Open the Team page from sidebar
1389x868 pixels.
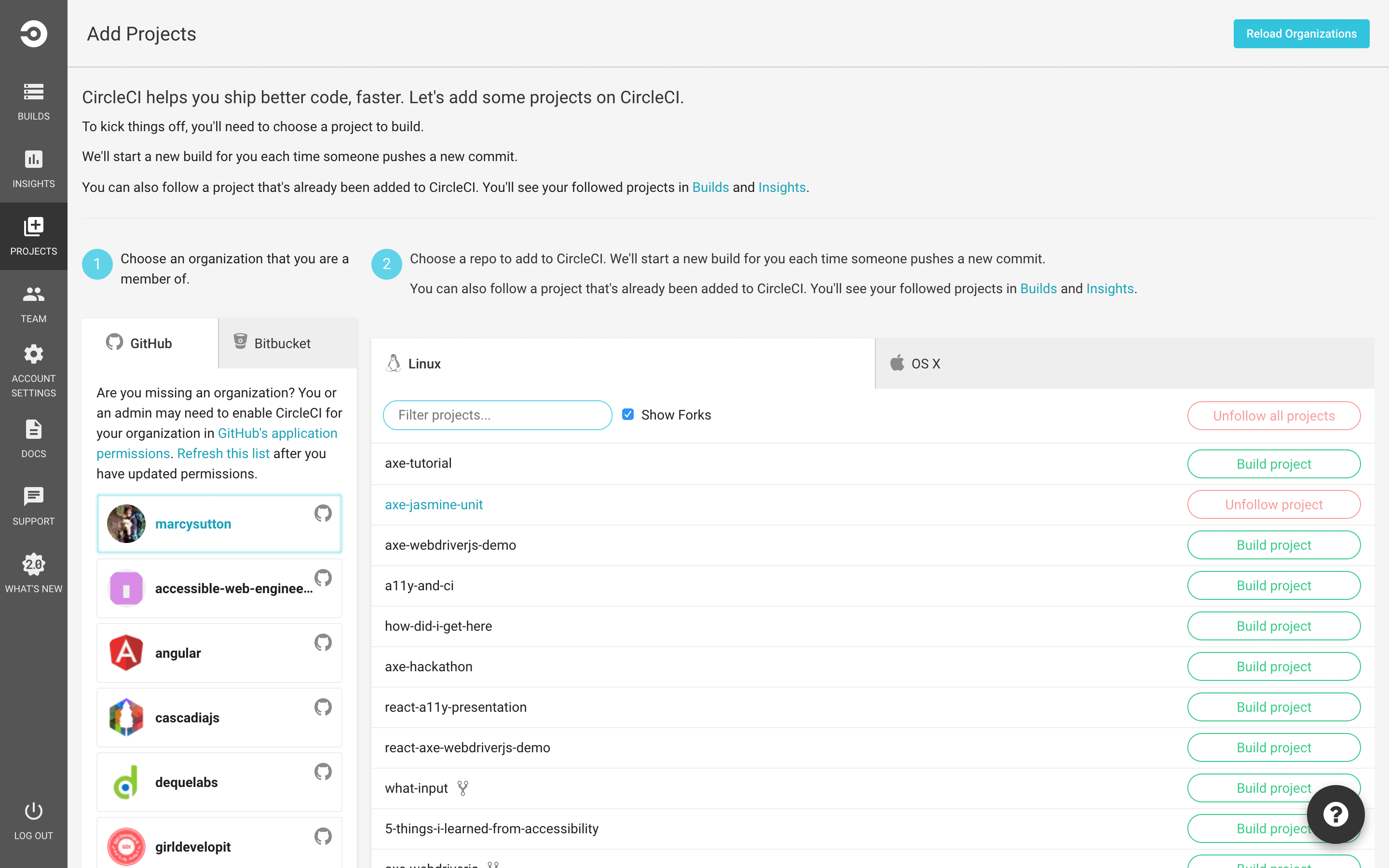point(33,304)
